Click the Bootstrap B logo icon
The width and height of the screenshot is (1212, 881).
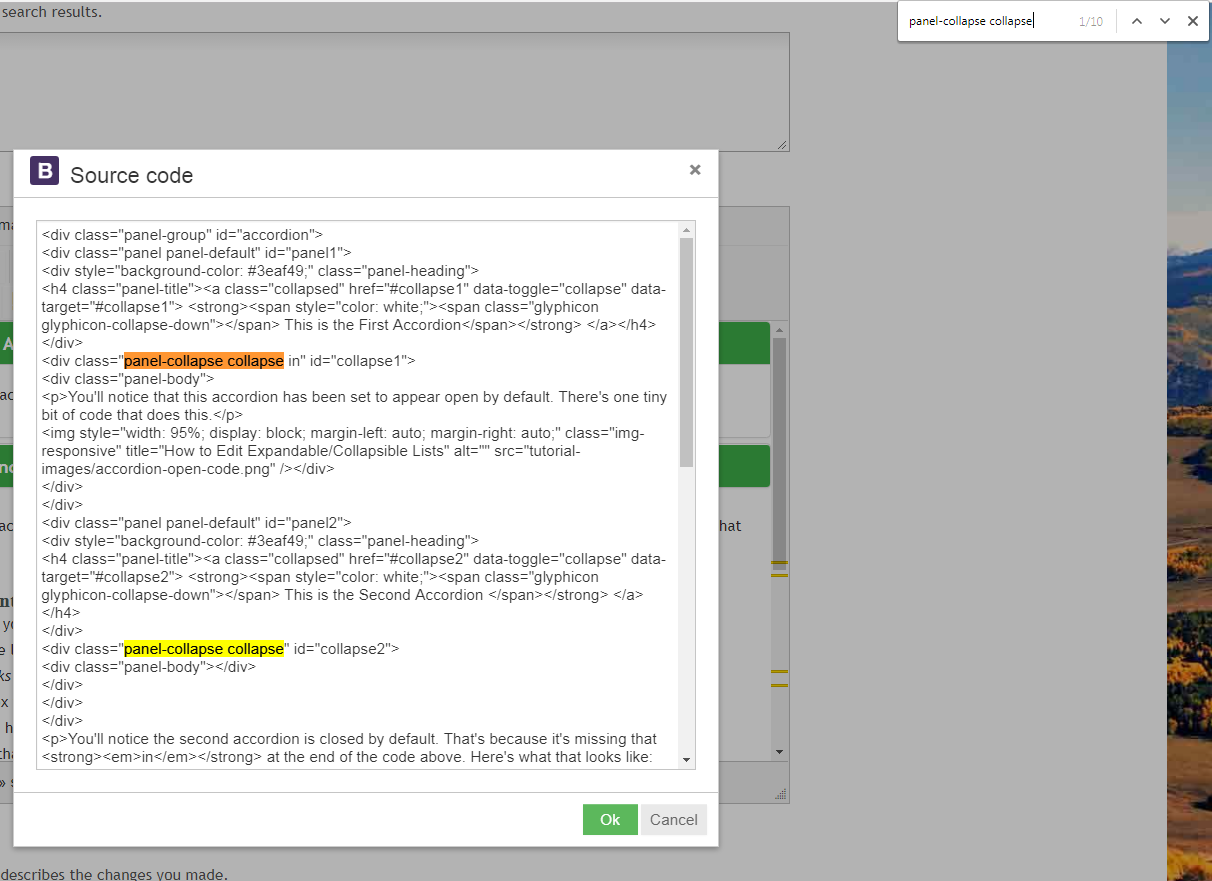click(44, 172)
